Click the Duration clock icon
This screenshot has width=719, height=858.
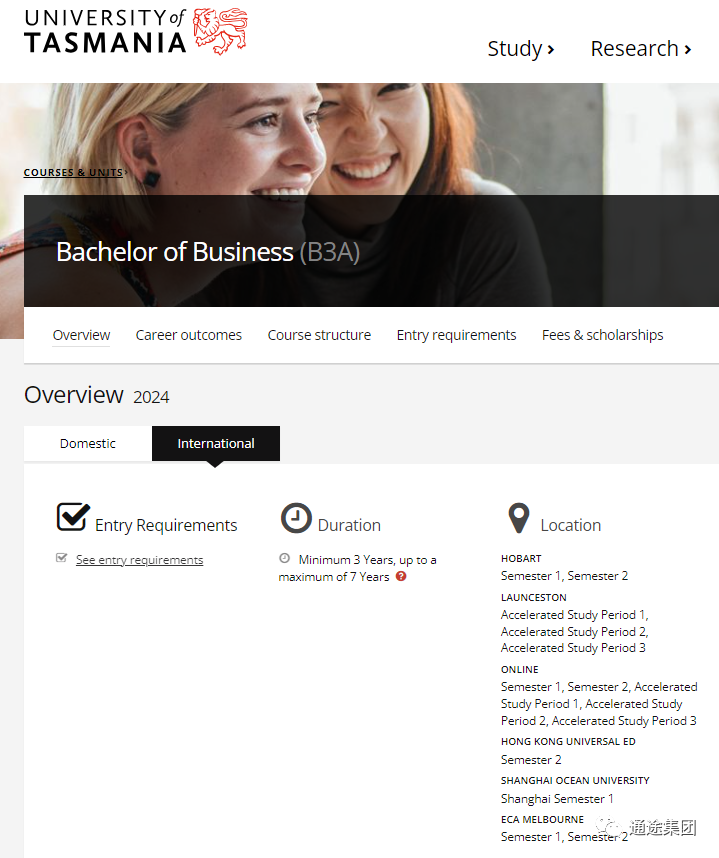(x=296, y=518)
